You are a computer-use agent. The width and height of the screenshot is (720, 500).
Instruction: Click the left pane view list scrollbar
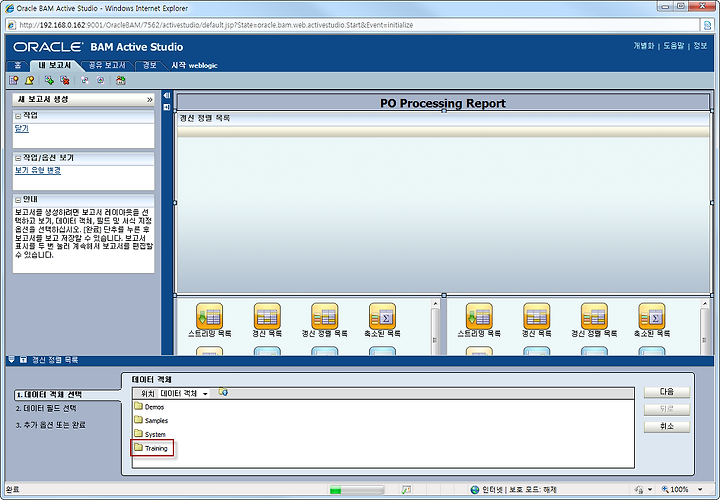(435, 327)
